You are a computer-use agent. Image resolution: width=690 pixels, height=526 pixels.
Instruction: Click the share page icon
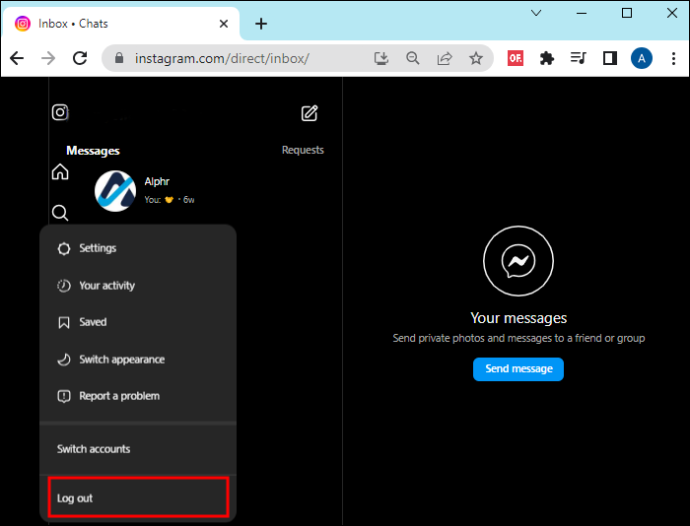pyautogui.click(x=444, y=58)
